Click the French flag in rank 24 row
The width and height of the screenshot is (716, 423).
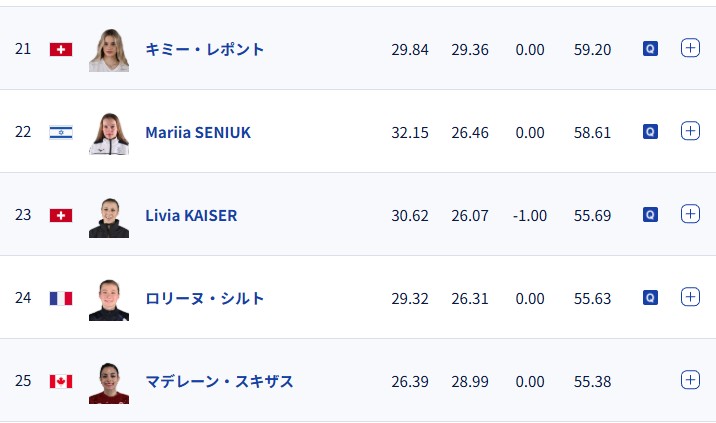click(61, 298)
